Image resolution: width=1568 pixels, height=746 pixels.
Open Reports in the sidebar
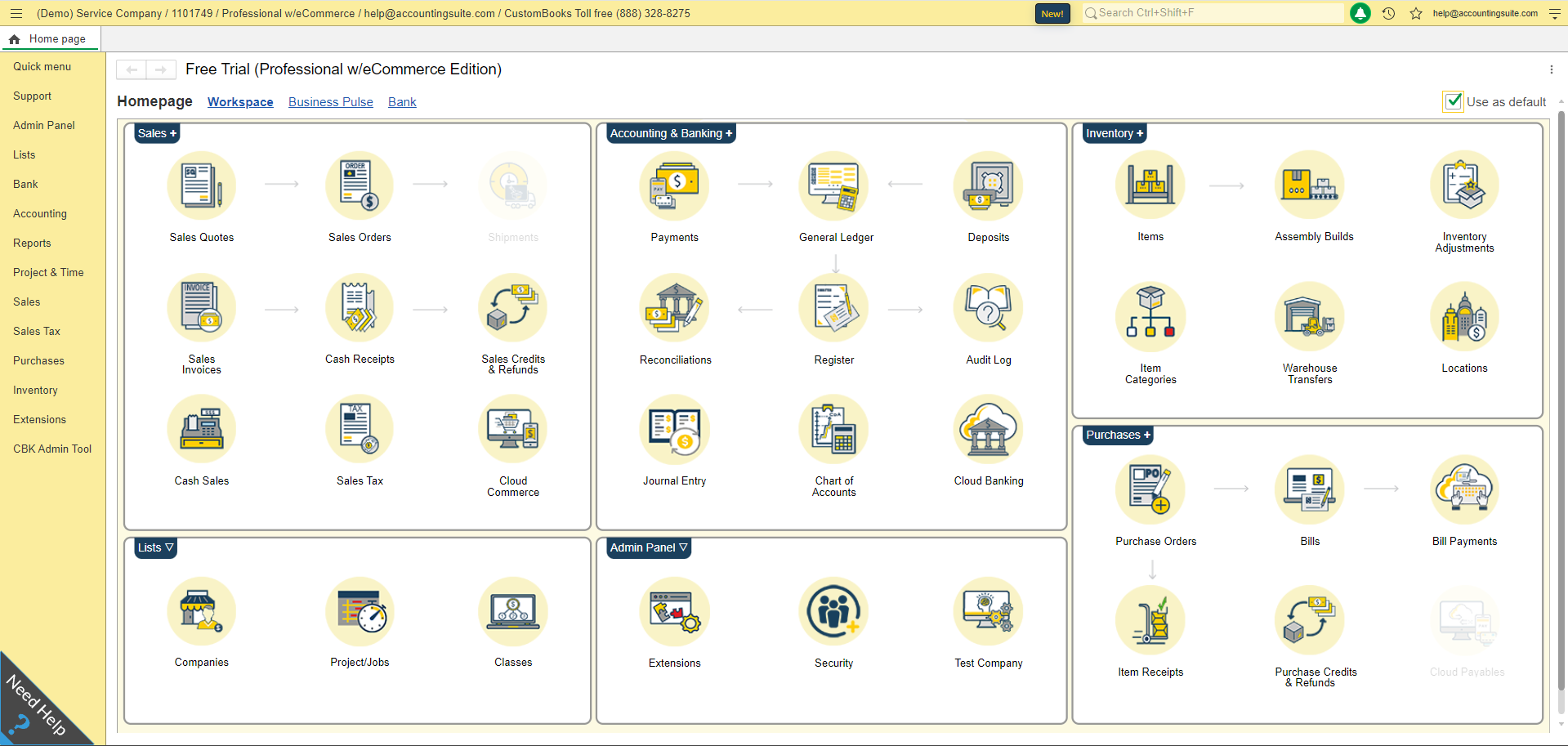click(x=32, y=243)
